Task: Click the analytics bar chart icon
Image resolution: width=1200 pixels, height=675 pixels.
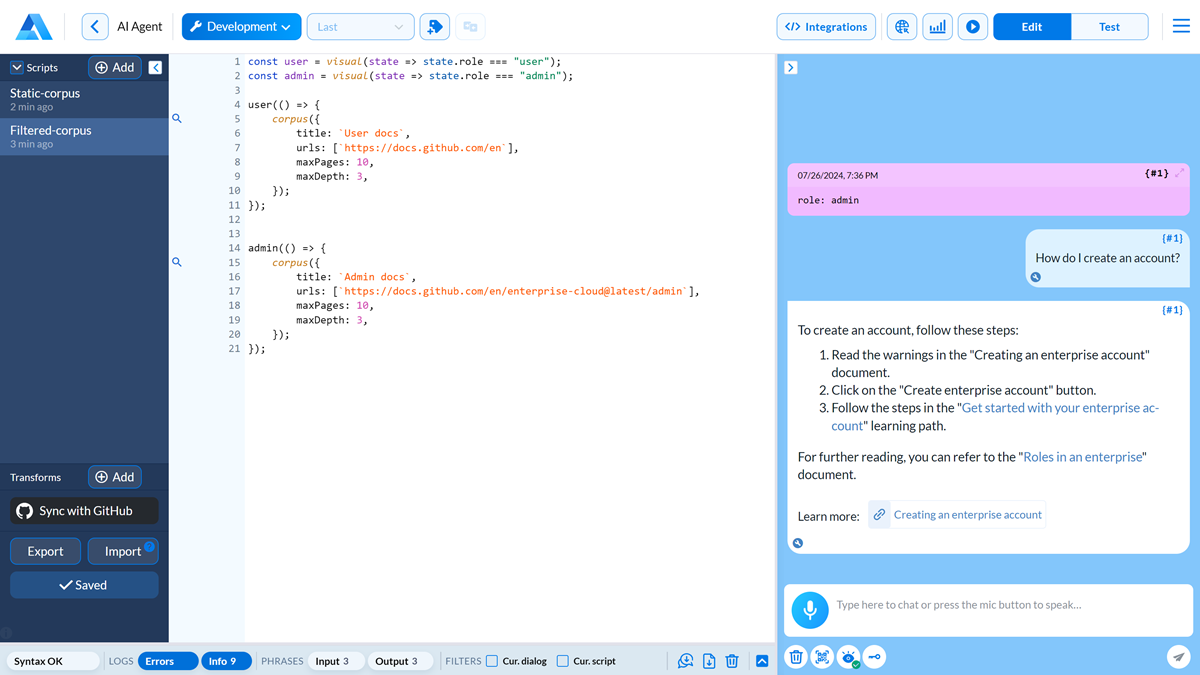Action: click(937, 27)
